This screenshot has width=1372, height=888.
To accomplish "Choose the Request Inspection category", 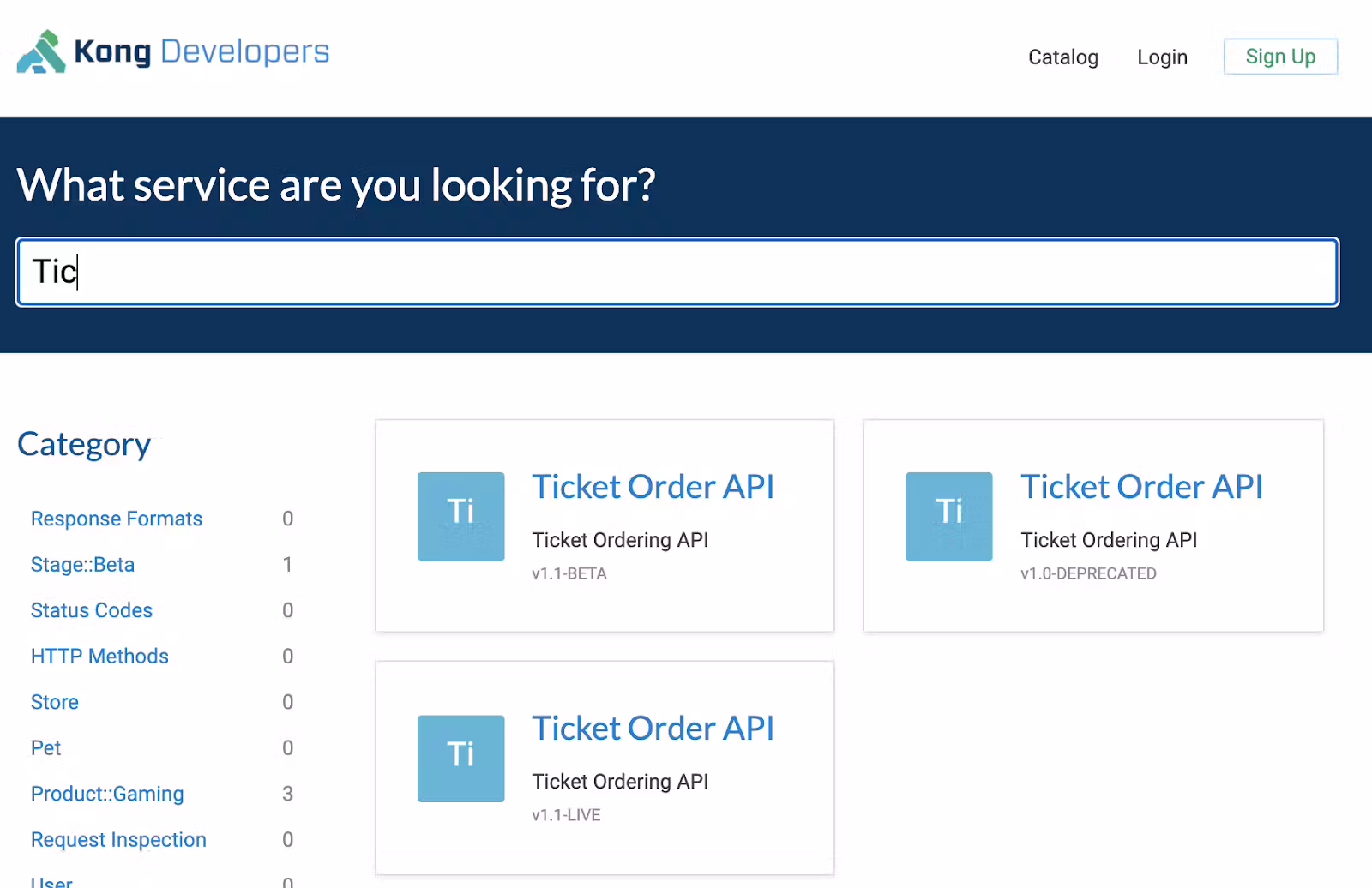I will tap(118, 840).
